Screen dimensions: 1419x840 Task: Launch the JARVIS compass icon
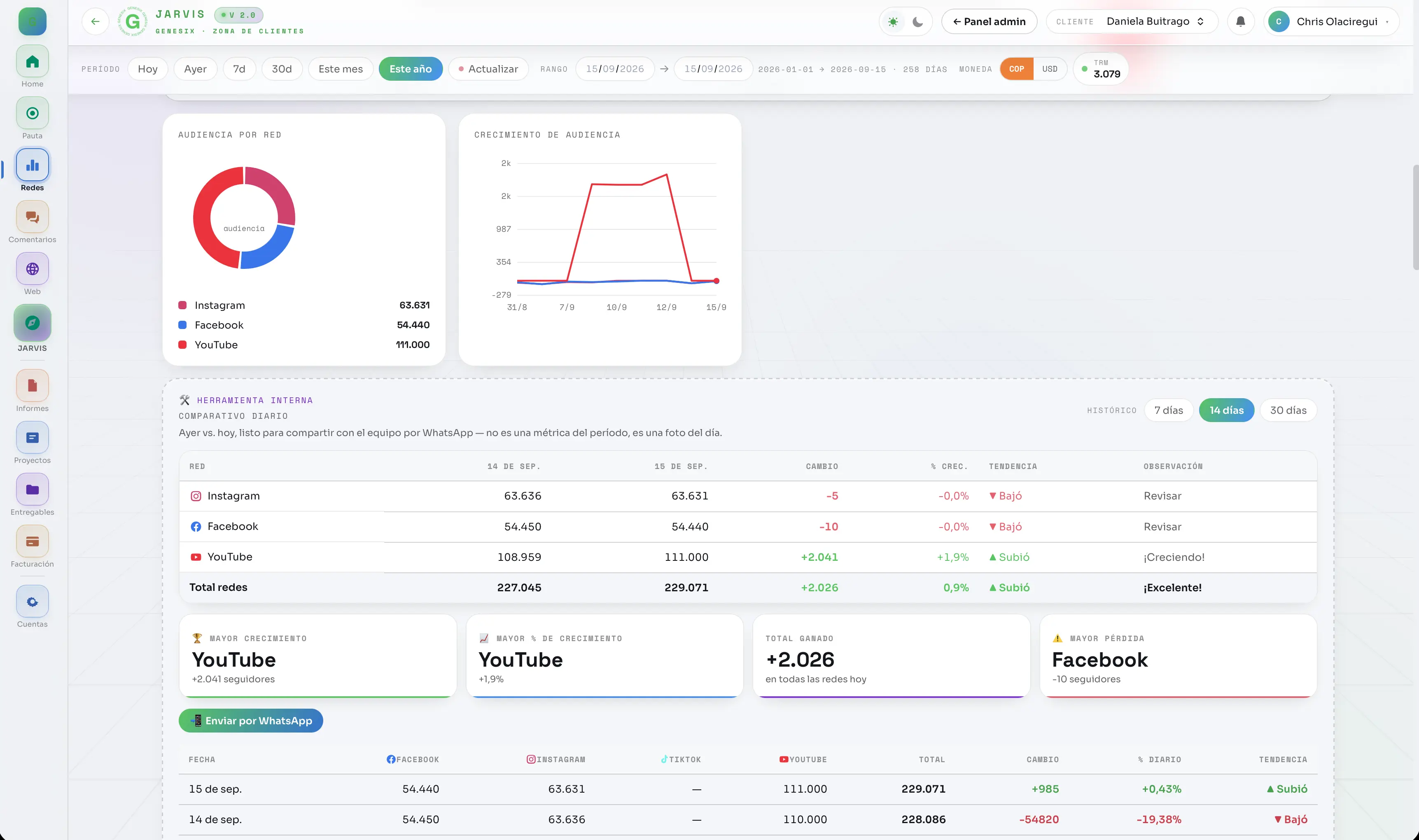pyautogui.click(x=32, y=323)
